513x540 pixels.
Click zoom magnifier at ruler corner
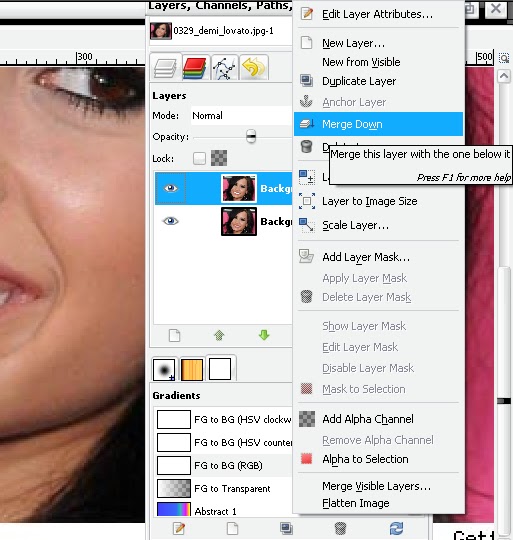pyautogui.click(x=504, y=58)
